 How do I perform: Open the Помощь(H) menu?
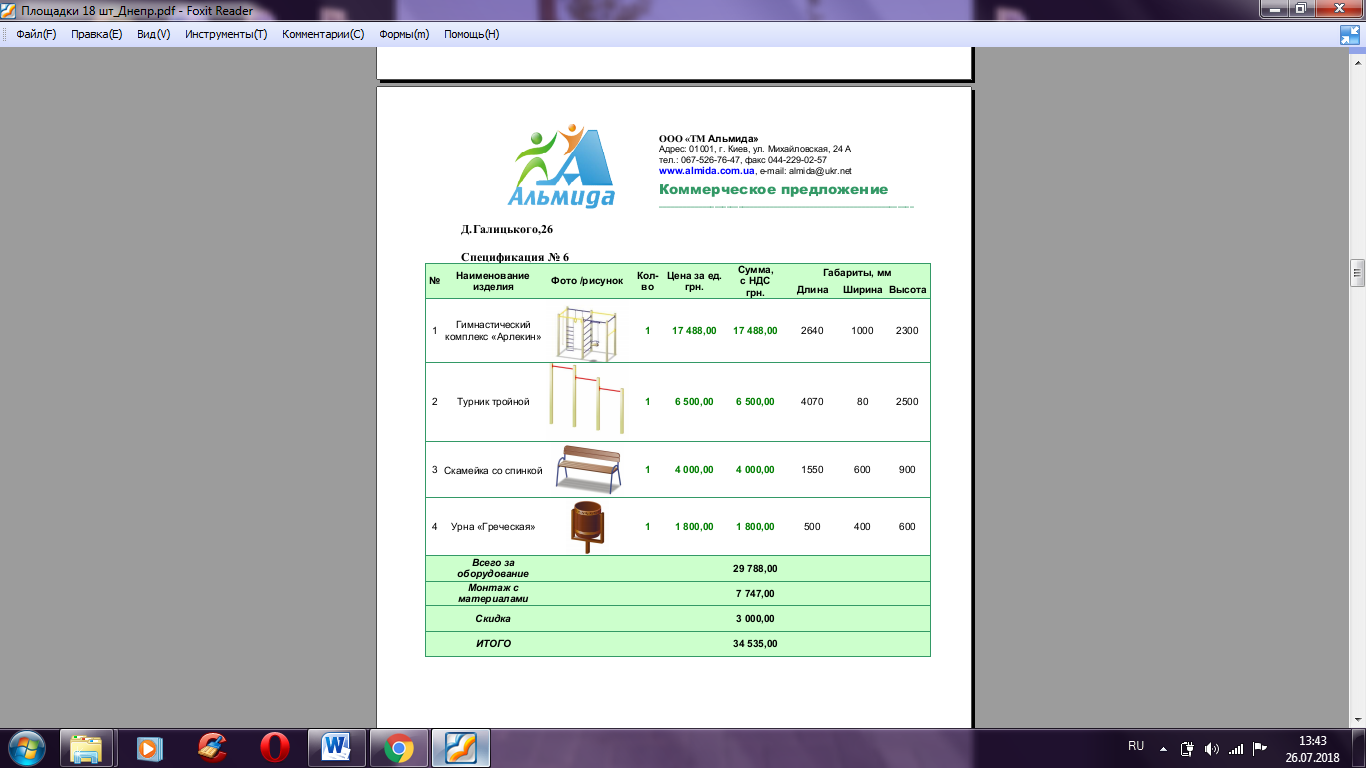471,34
